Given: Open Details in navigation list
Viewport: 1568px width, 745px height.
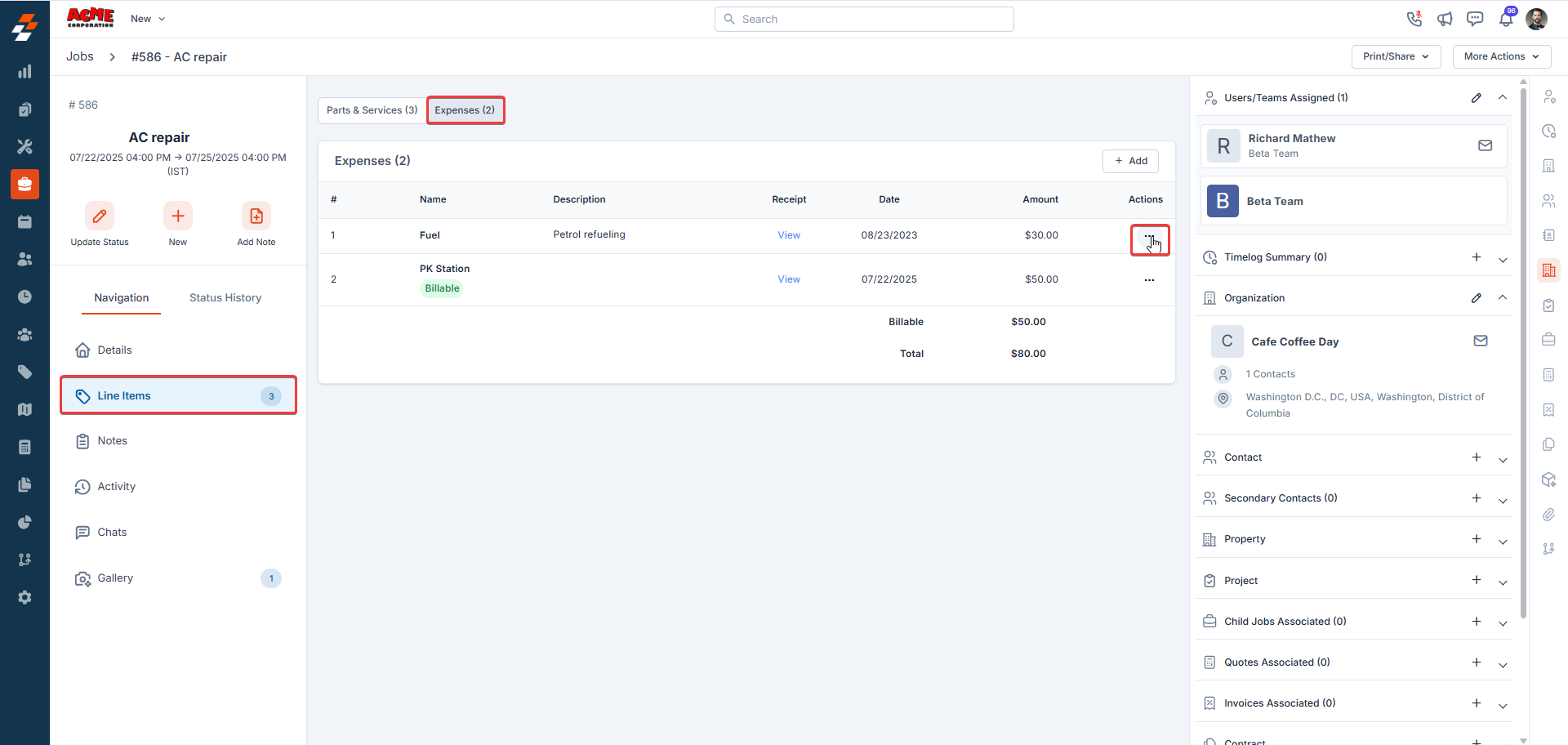Looking at the screenshot, I should [178, 350].
